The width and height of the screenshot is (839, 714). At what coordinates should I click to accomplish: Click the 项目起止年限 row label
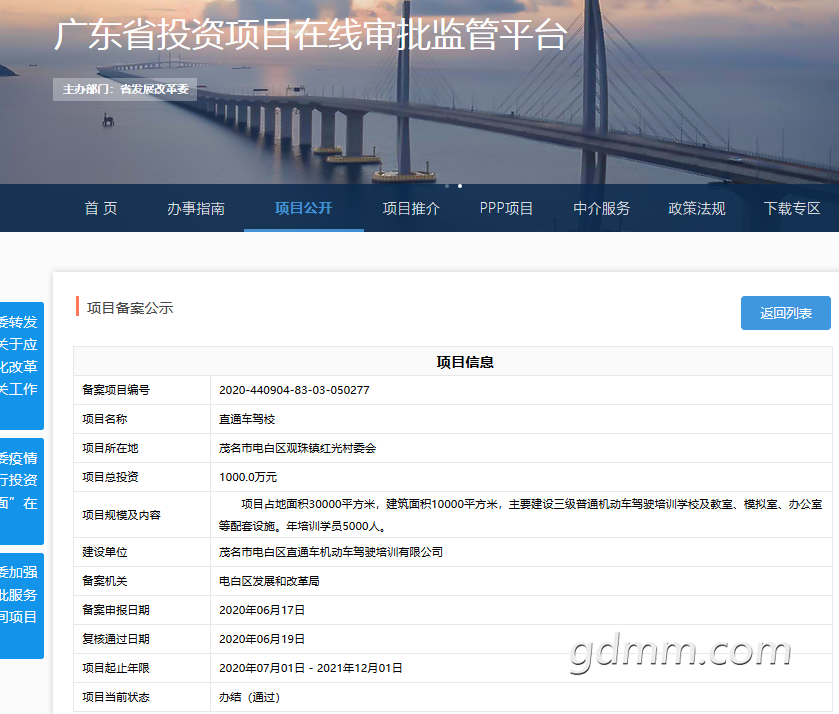click(x=116, y=668)
